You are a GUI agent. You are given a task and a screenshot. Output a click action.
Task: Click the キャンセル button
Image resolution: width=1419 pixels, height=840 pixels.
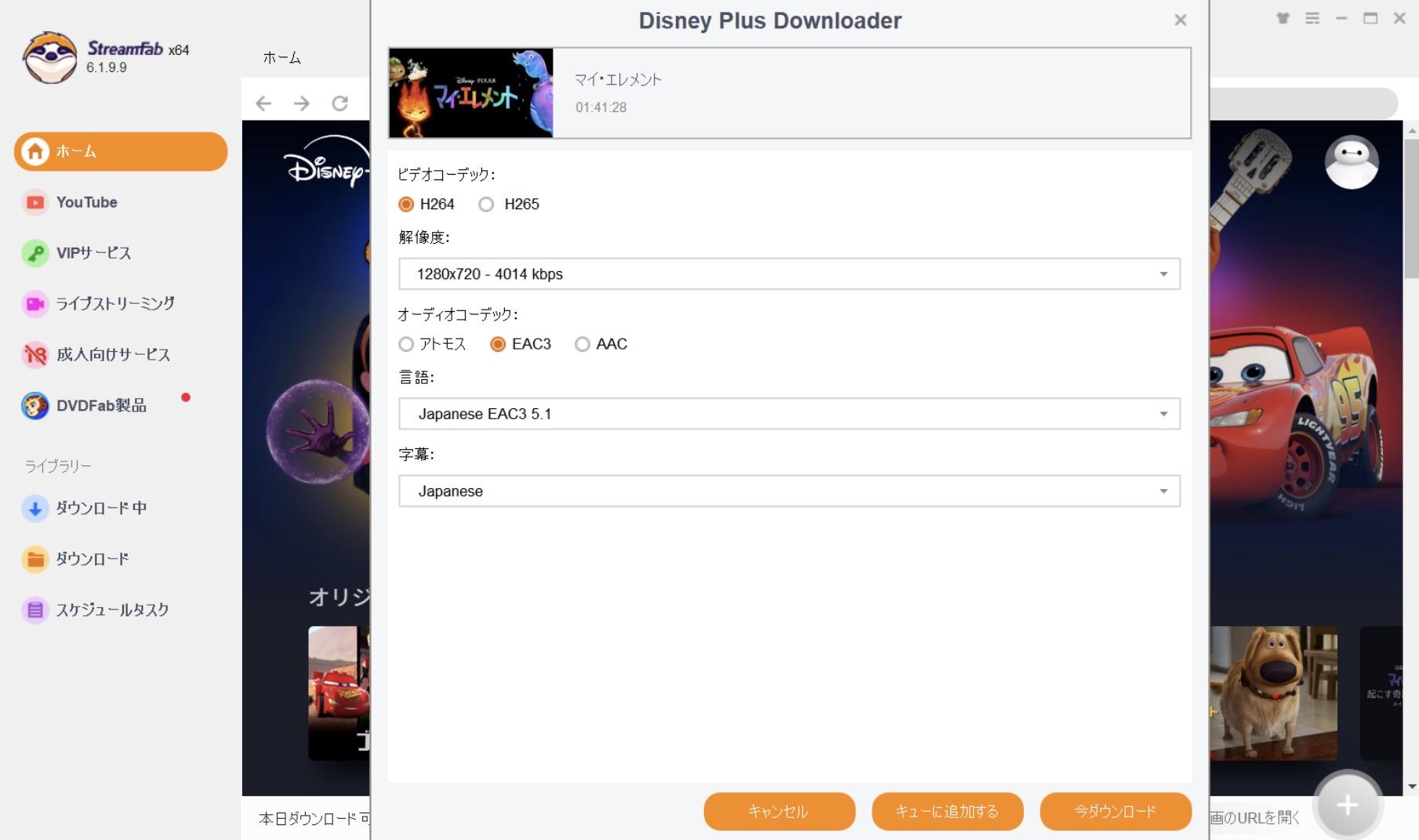(779, 812)
